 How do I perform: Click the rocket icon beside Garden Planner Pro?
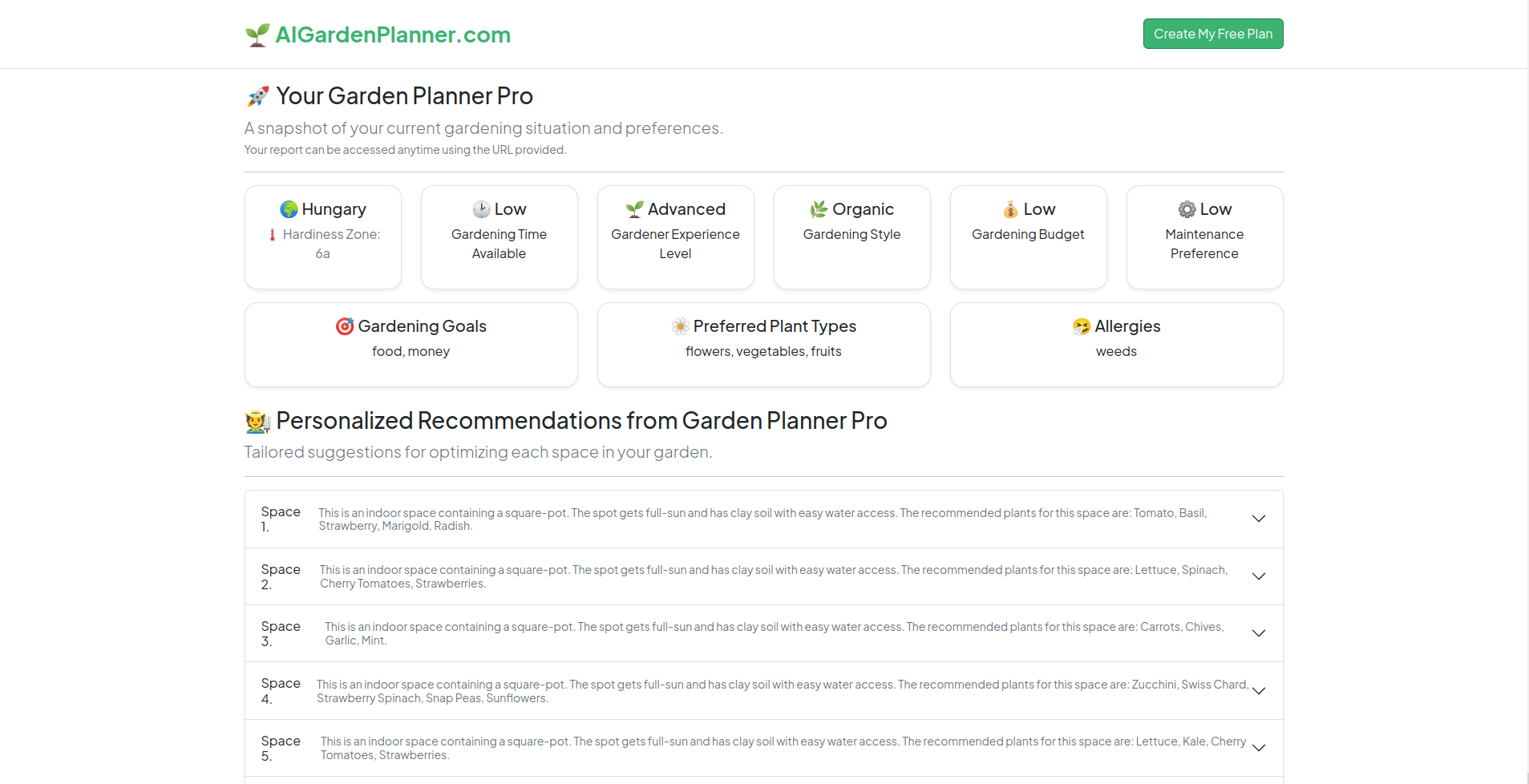coord(257,97)
